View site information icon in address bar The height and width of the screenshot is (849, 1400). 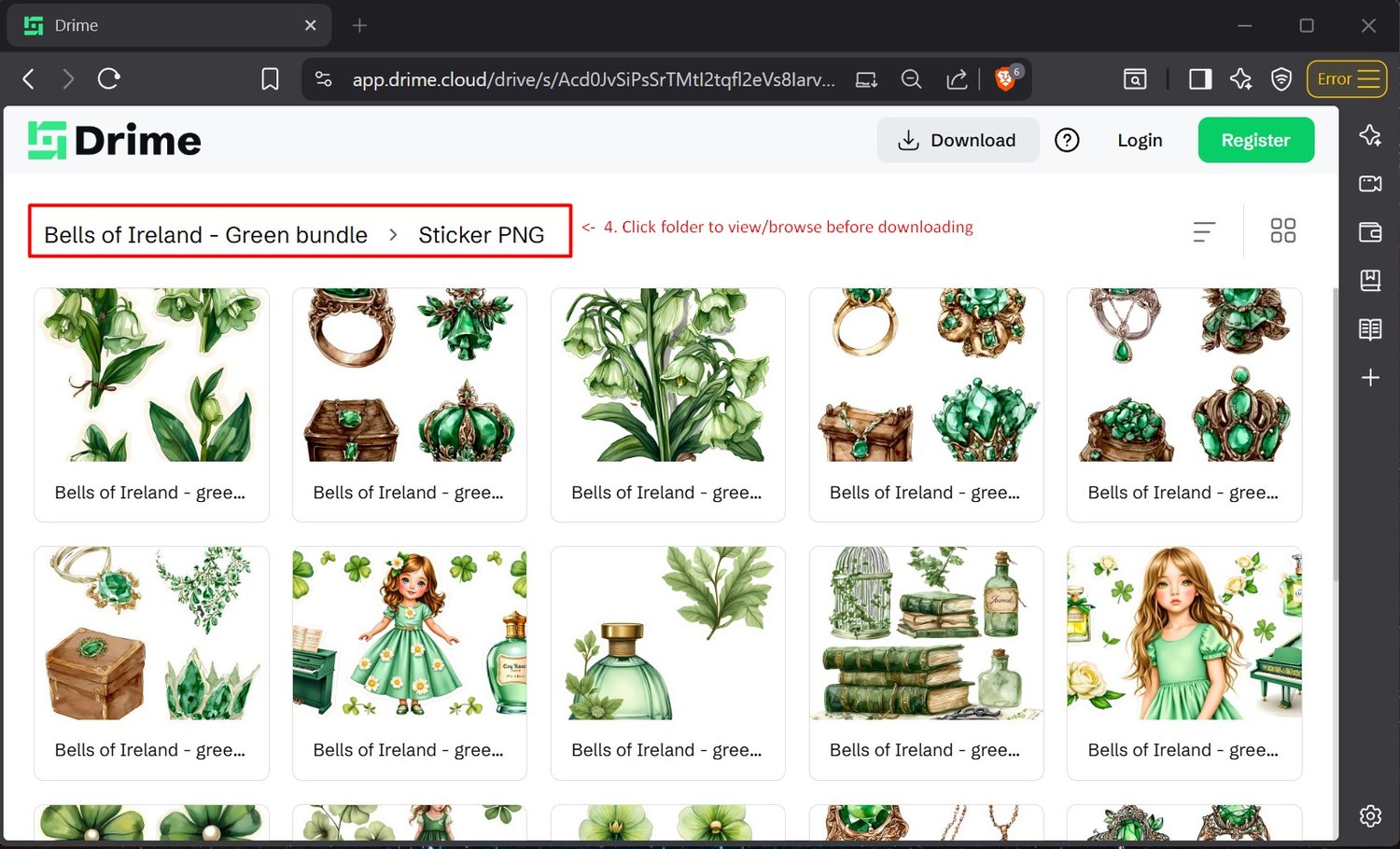pyautogui.click(x=324, y=79)
